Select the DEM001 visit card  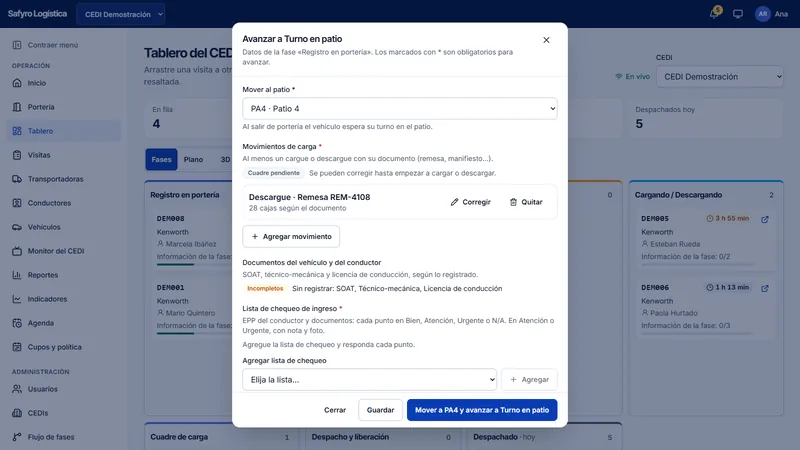click(194, 308)
